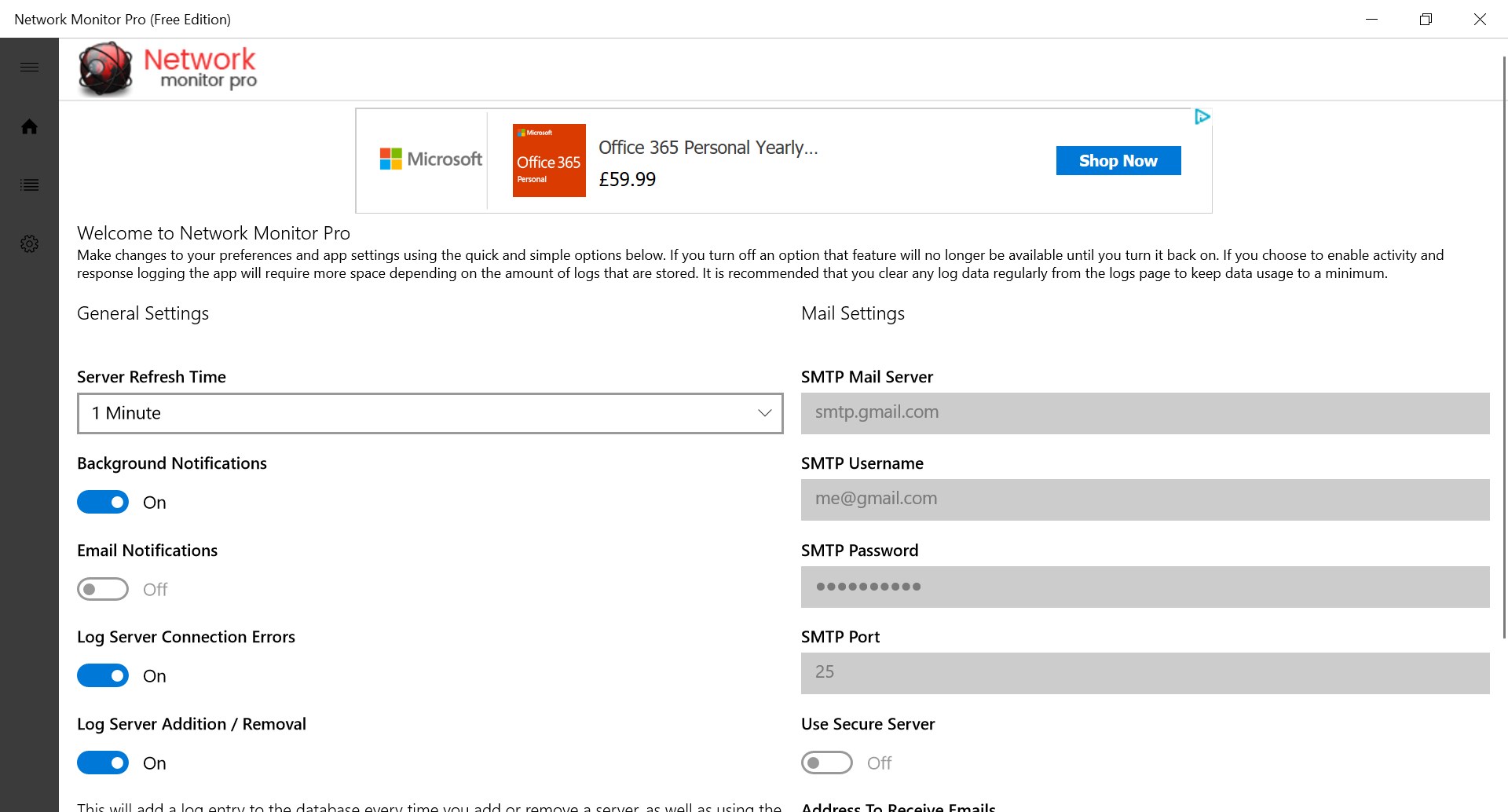Turn off Background Notifications toggle

pyautogui.click(x=103, y=503)
